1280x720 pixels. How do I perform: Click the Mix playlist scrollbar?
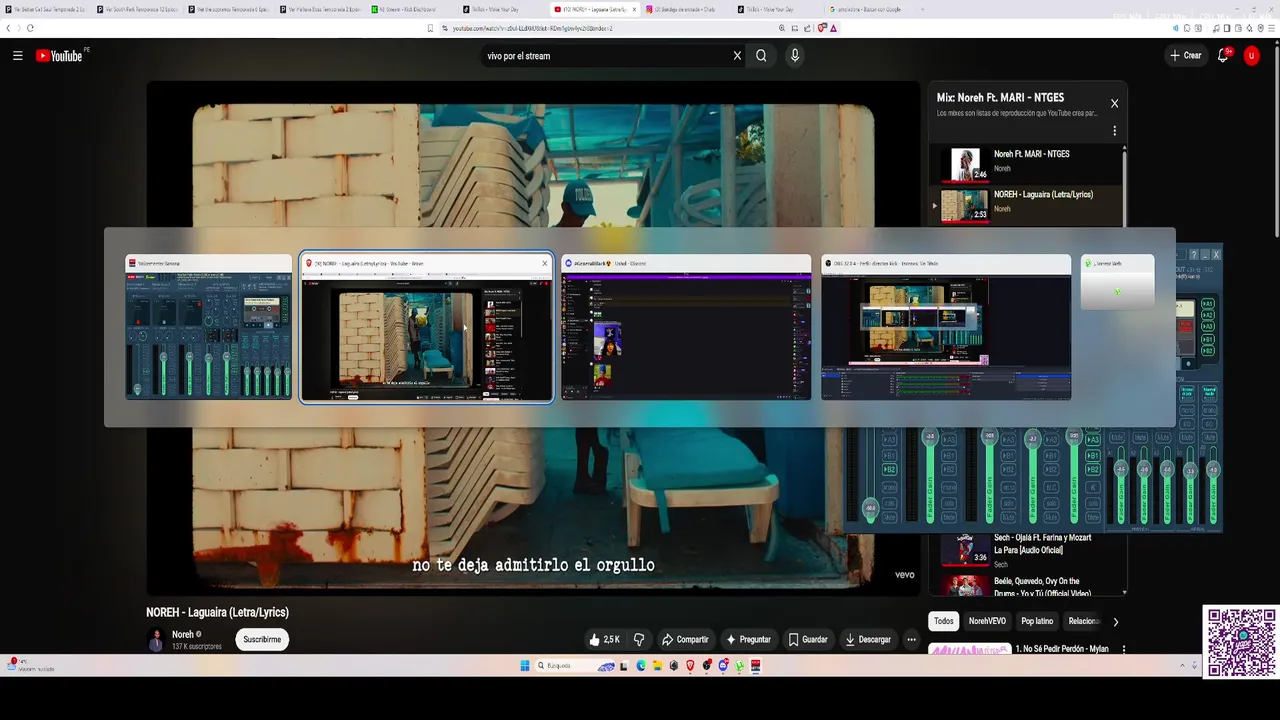point(1124,186)
